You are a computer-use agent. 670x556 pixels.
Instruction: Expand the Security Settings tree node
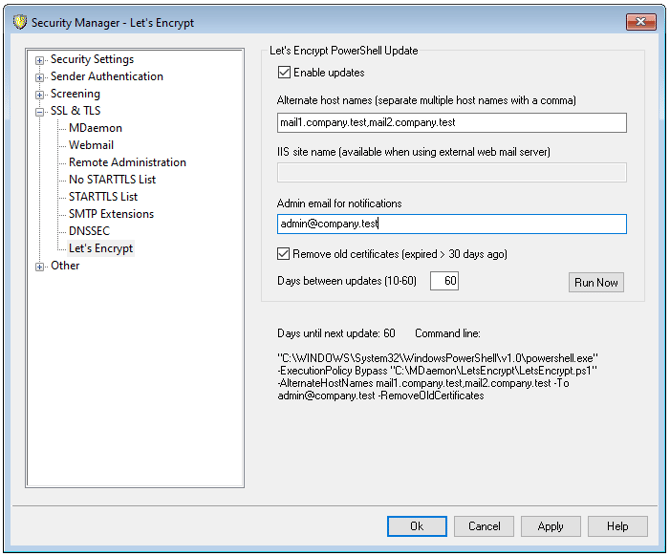click(x=39, y=60)
